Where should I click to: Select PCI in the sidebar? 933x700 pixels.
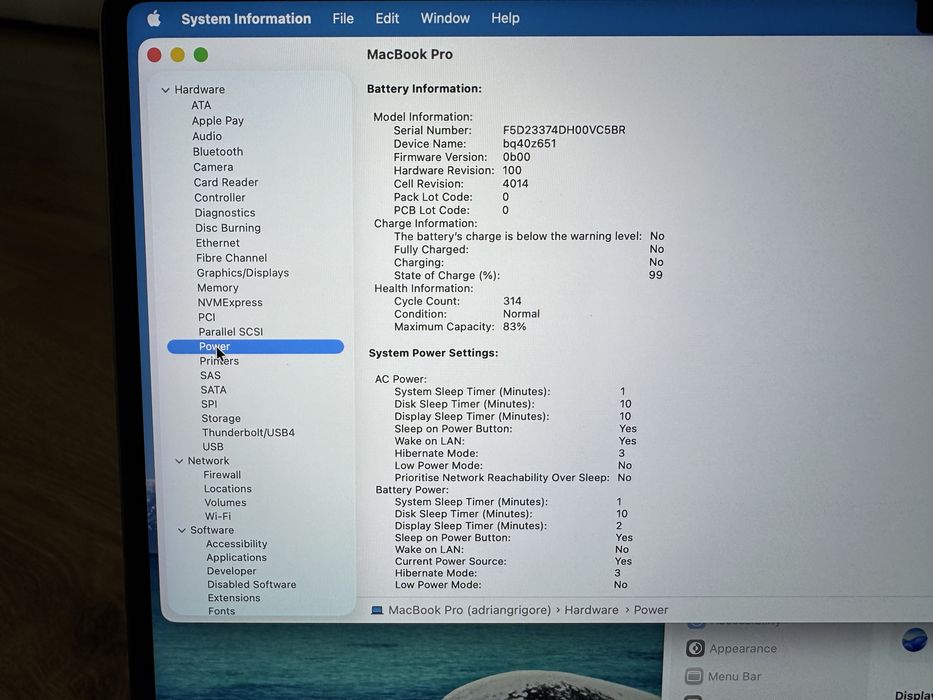pos(206,317)
